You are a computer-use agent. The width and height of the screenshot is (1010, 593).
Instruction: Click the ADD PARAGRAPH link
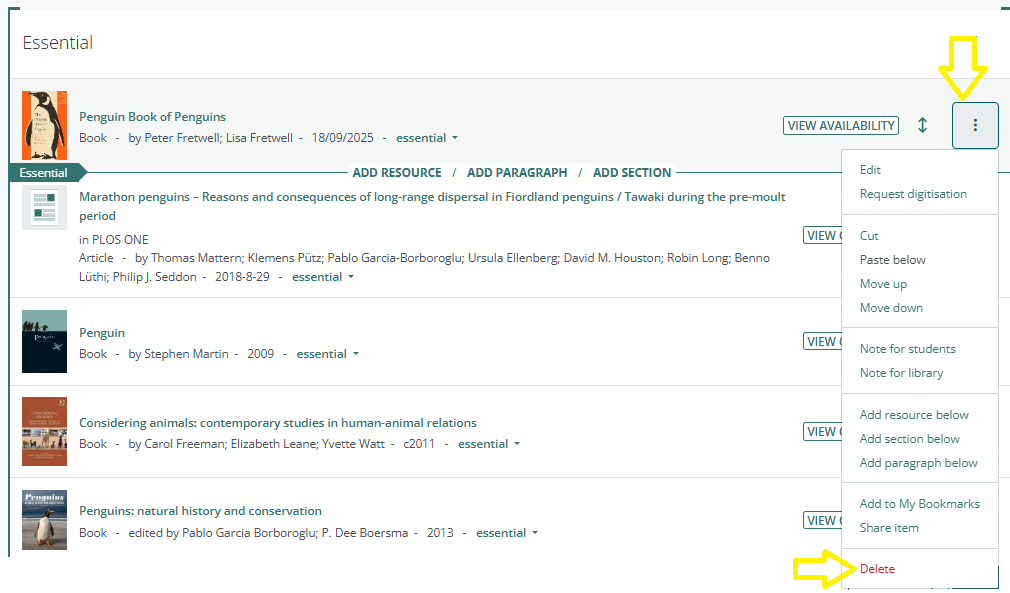[517, 172]
